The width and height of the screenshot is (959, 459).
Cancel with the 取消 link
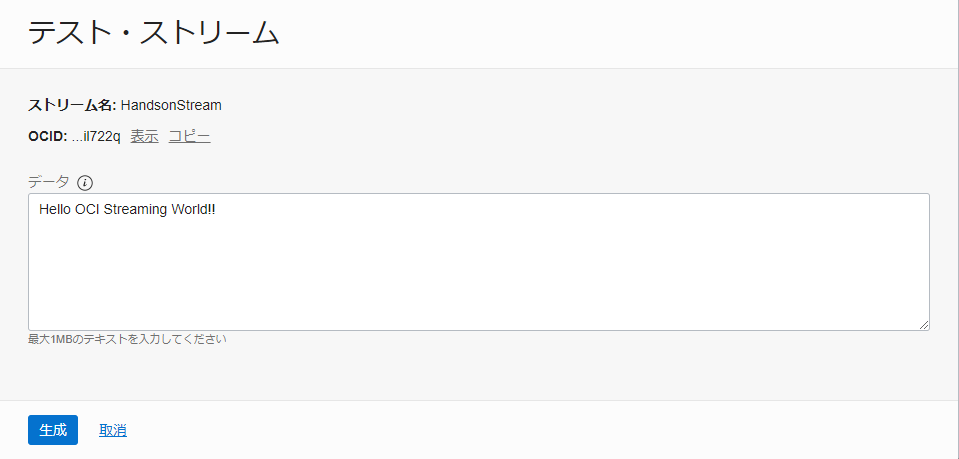(x=112, y=430)
